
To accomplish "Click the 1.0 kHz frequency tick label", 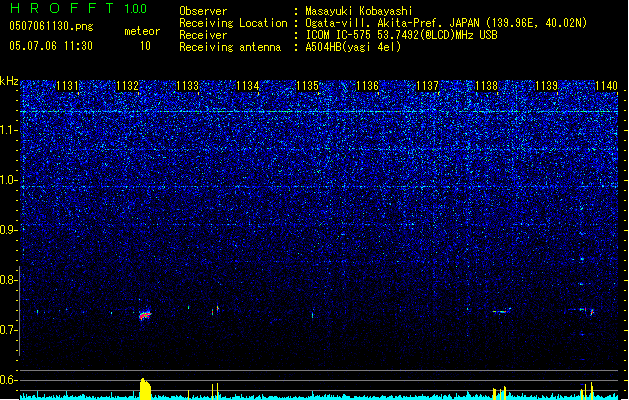I will coord(9,180).
